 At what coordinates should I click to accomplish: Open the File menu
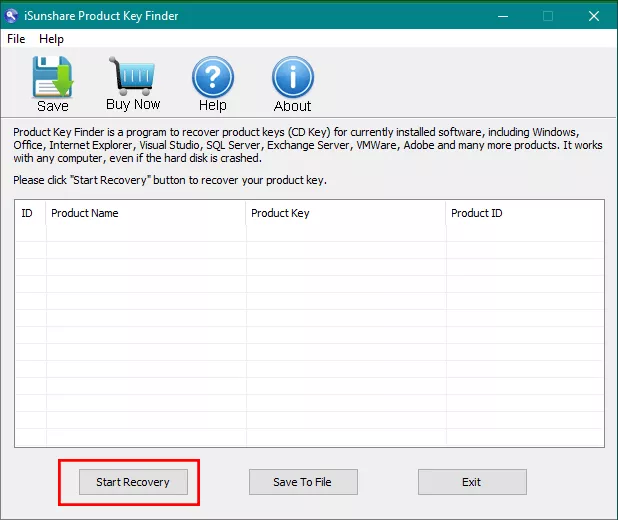(x=16, y=39)
